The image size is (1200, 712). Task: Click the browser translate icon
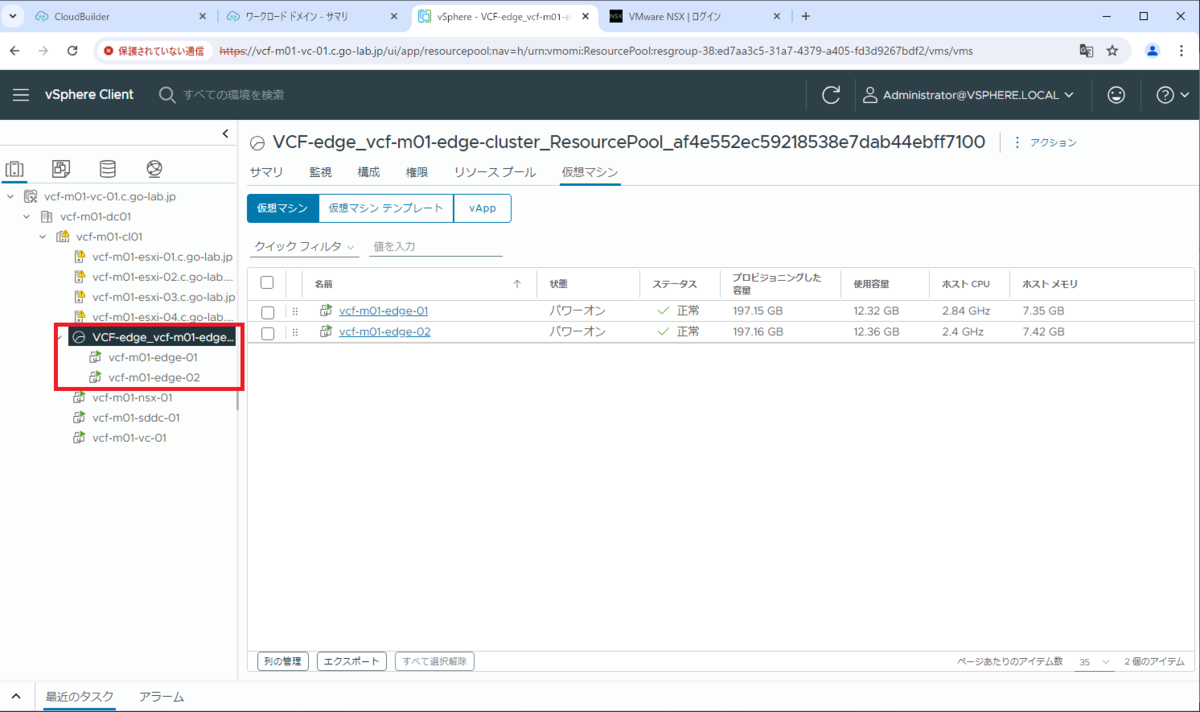click(x=1086, y=50)
